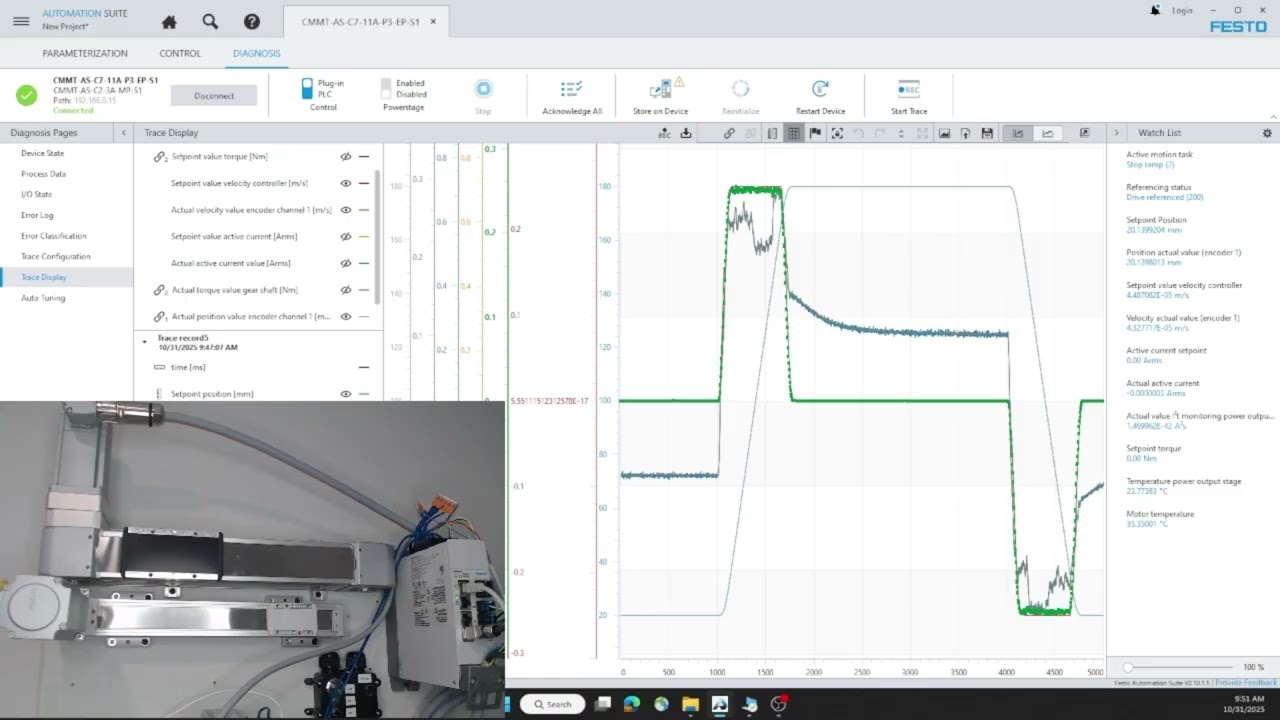
Task: Open the Auto Tuning page
Action: coord(43,298)
